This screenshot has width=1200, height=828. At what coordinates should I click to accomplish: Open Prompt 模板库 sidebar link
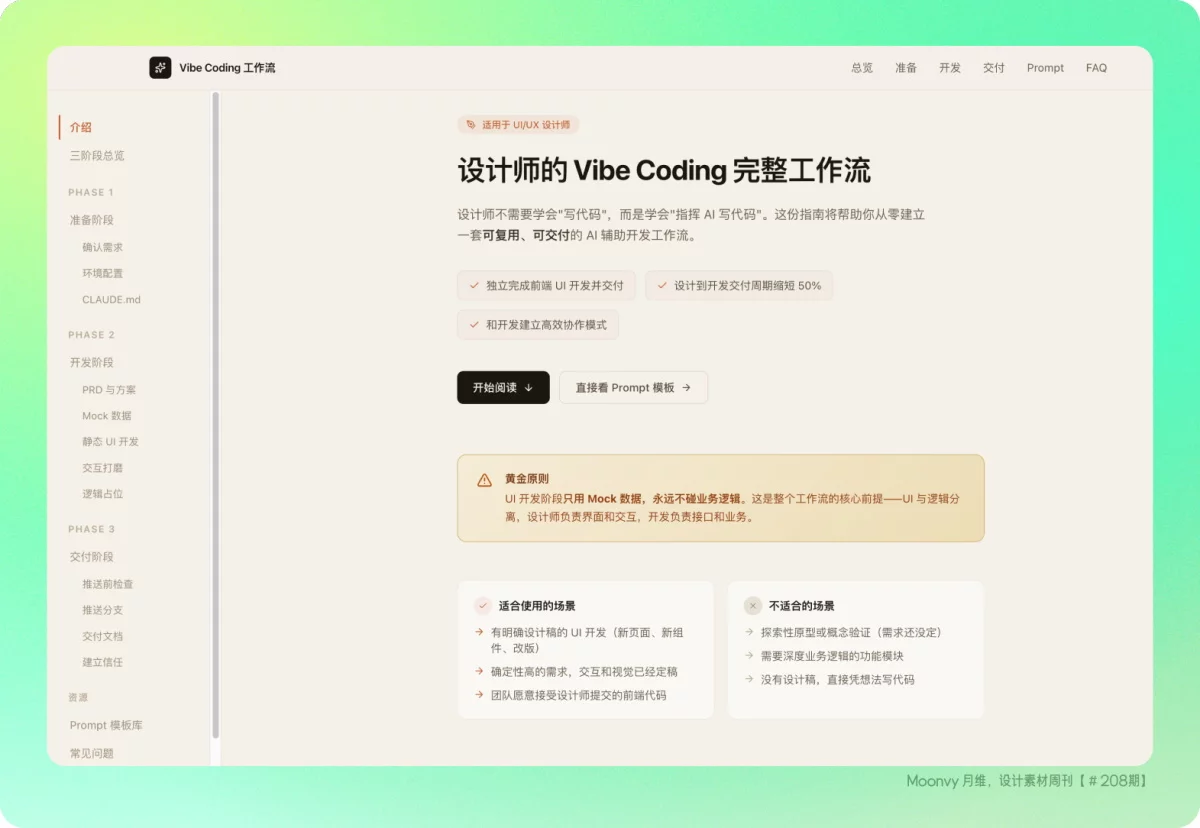[x=106, y=725]
